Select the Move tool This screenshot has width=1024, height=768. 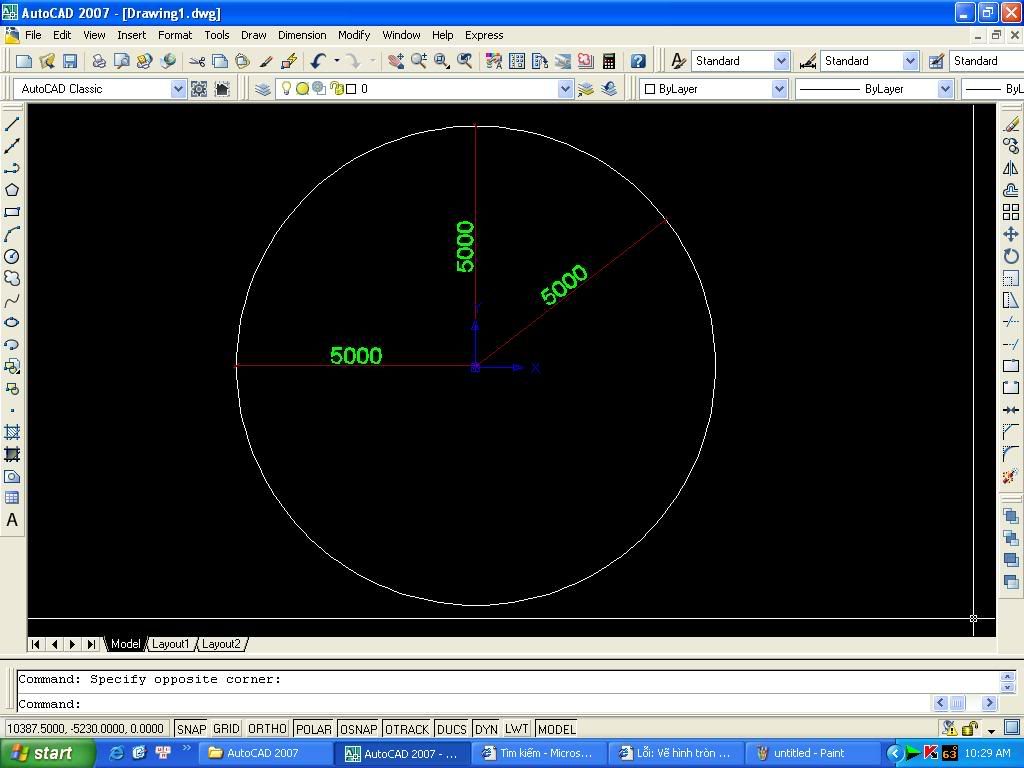pos(1011,234)
